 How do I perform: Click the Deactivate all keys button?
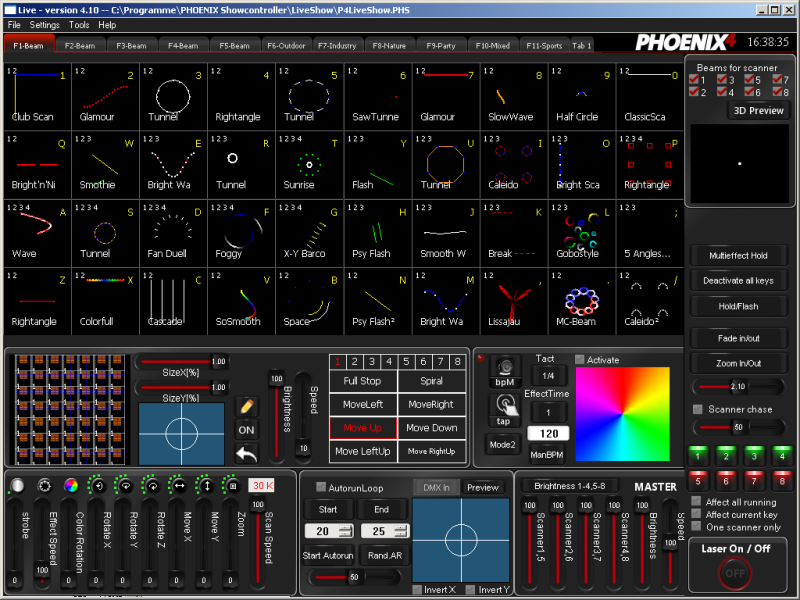coord(738,281)
